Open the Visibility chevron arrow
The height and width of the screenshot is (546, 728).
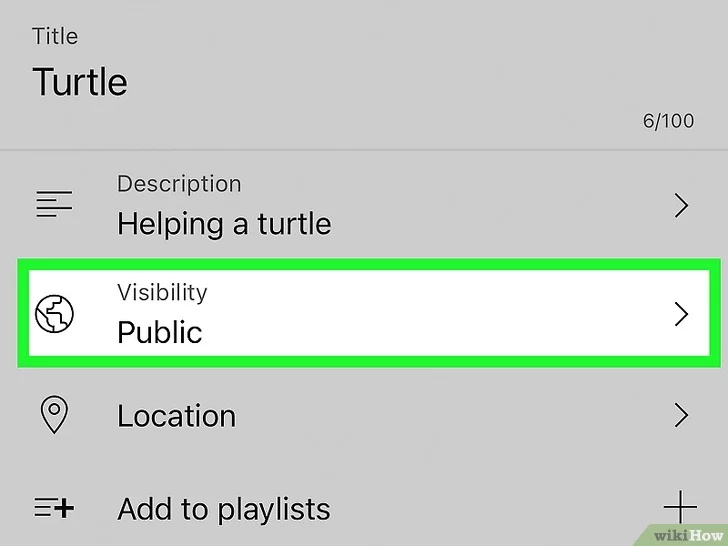681,314
